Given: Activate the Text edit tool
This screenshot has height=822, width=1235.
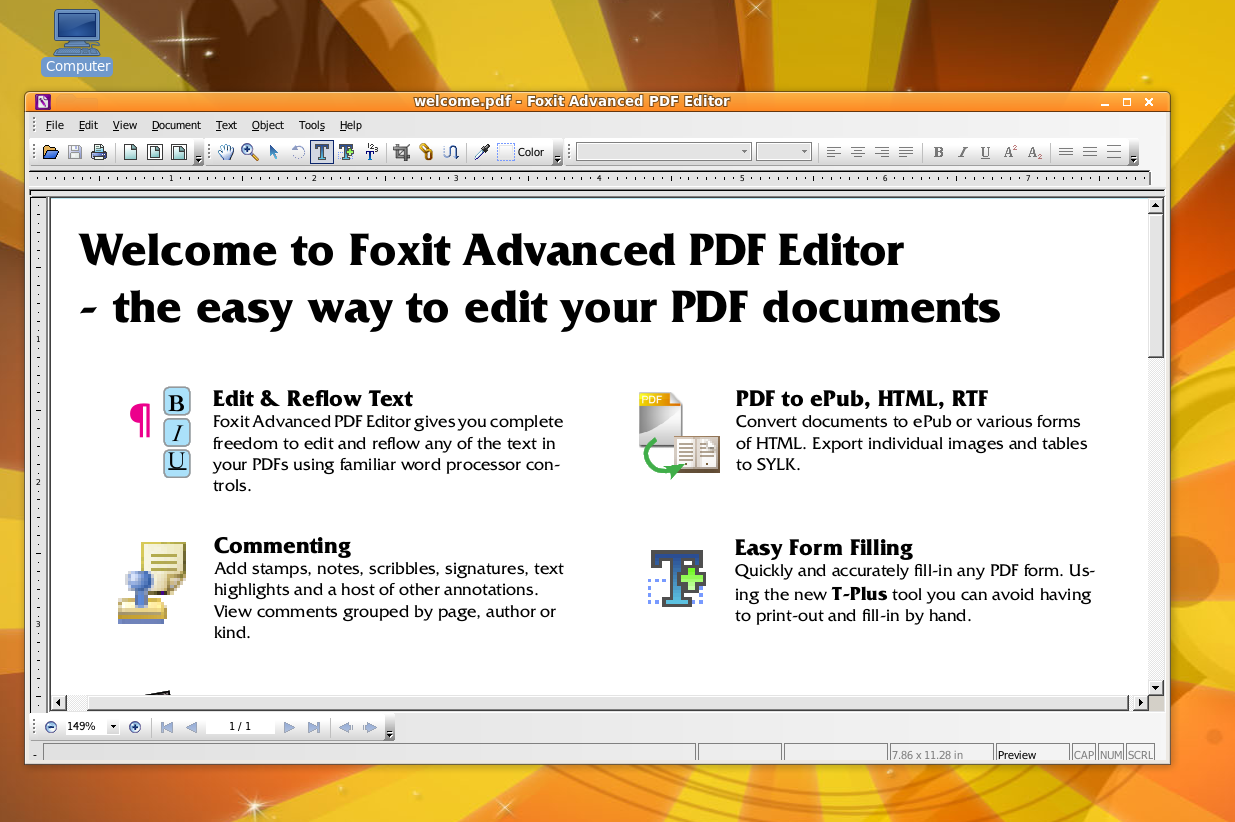Looking at the screenshot, I should point(322,152).
